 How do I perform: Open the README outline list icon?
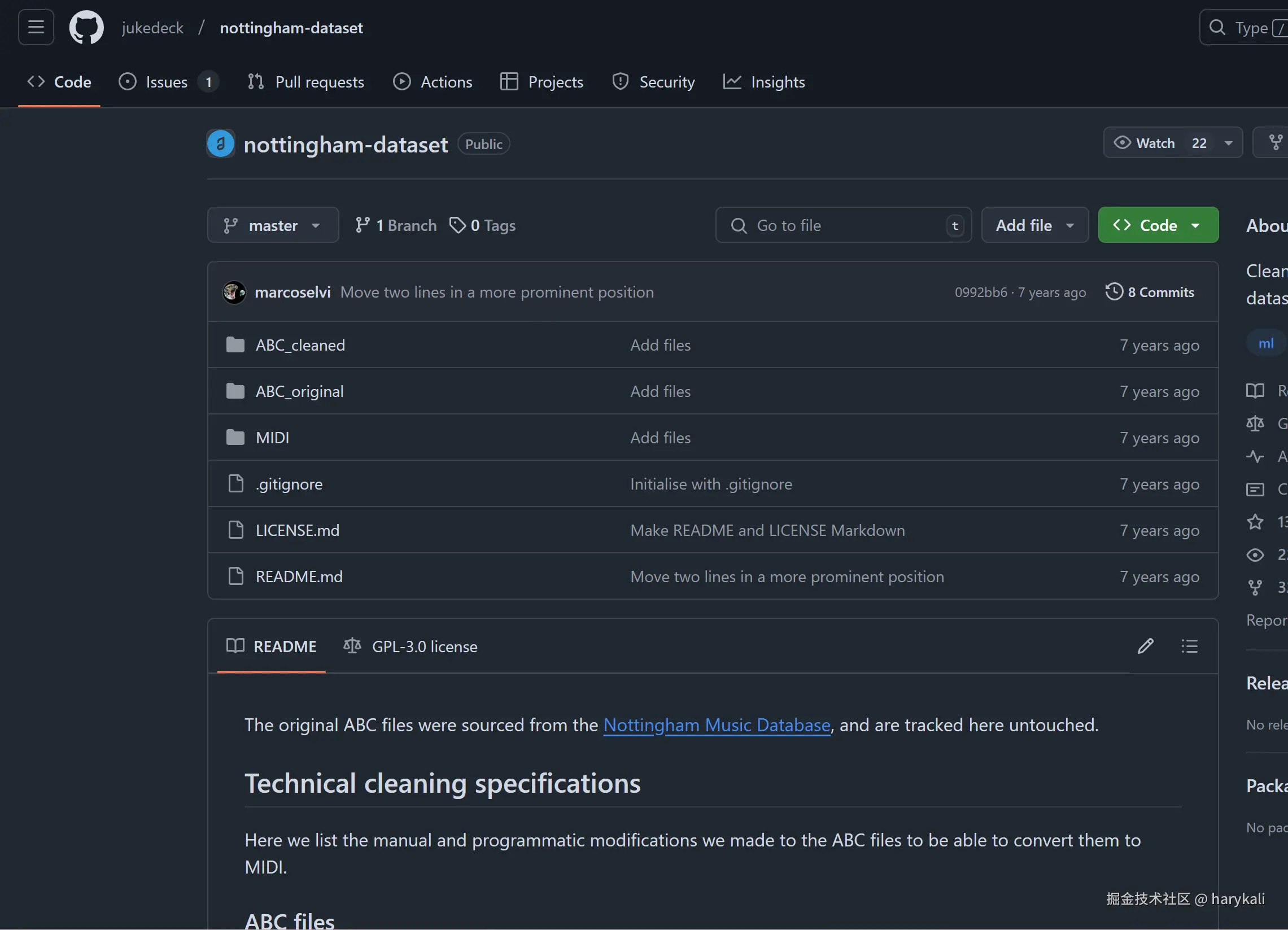1189,646
